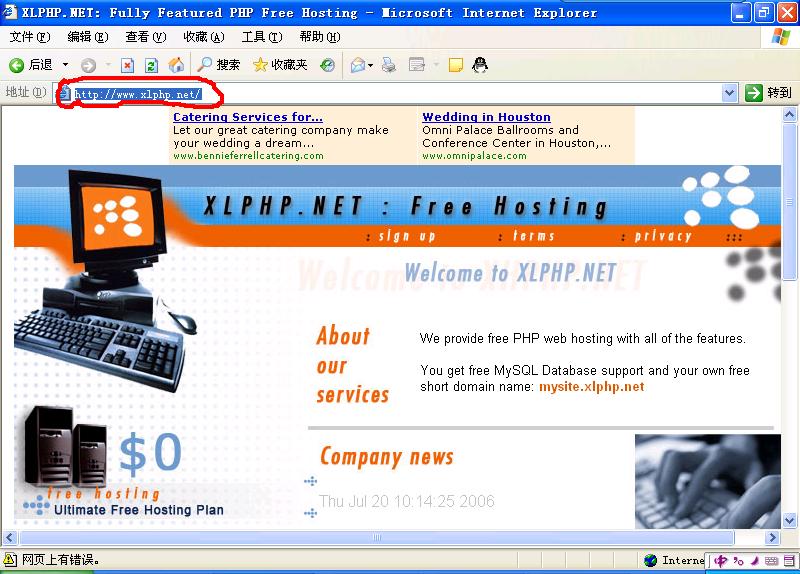Click the Thu Jul 20 10:14:25 2006 date
Screen dimensions: 800x574
coord(407,501)
